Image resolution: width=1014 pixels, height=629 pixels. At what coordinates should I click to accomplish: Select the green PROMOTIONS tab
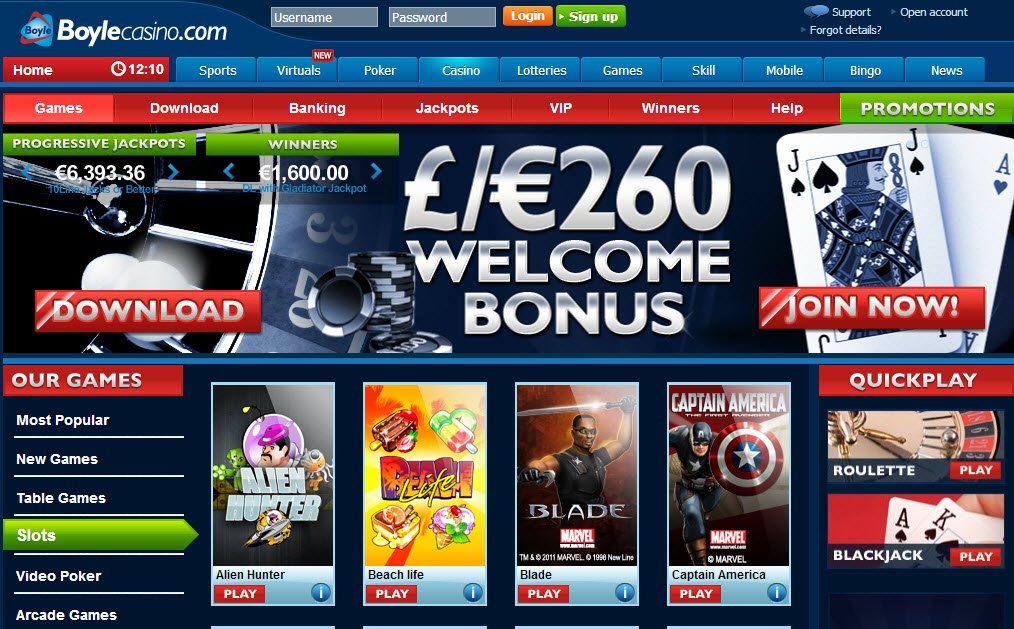[x=927, y=108]
